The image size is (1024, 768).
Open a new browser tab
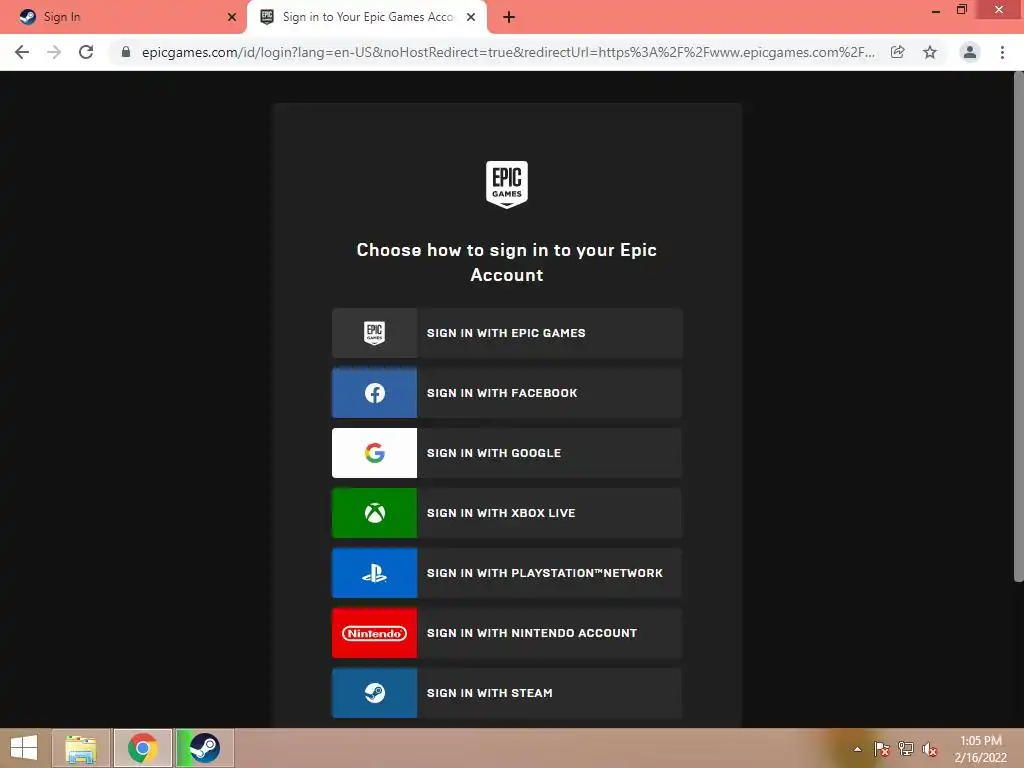(x=509, y=17)
